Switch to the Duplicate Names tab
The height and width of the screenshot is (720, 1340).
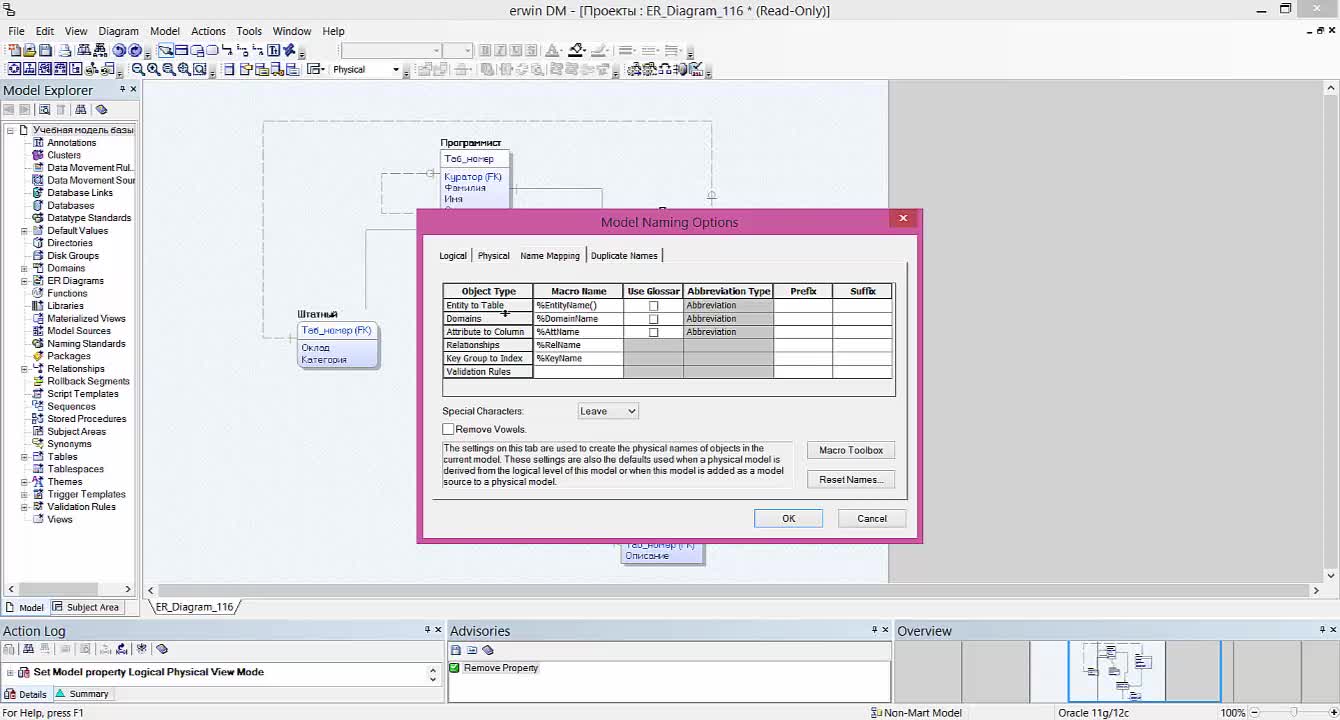point(624,256)
